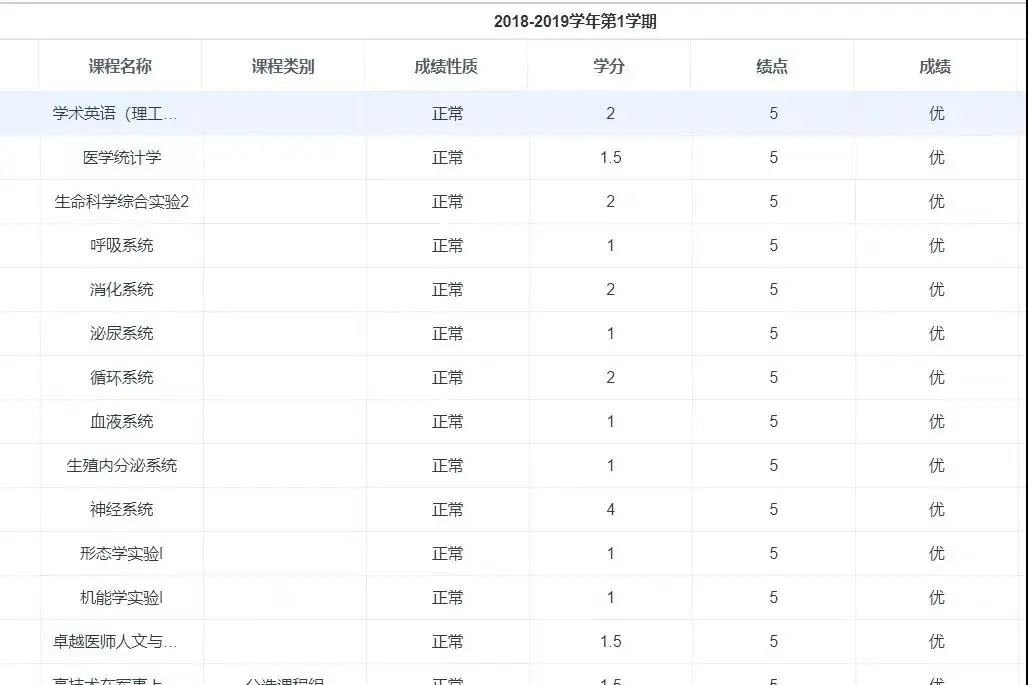
Task: Click the 成绩 column header
Action: click(x=935, y=67)
